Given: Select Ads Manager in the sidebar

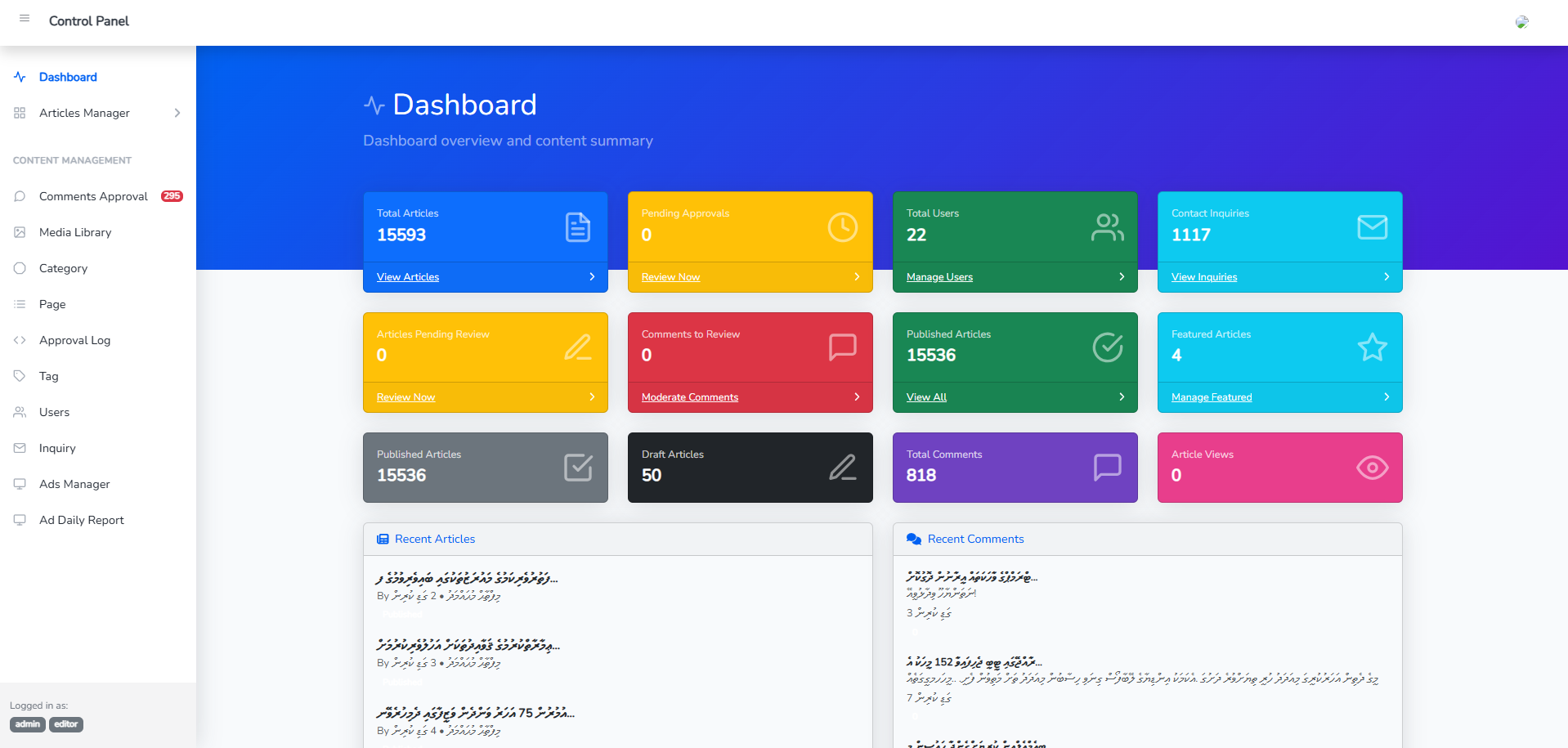Looking at the screenshot, I should [x=74, y=484].
